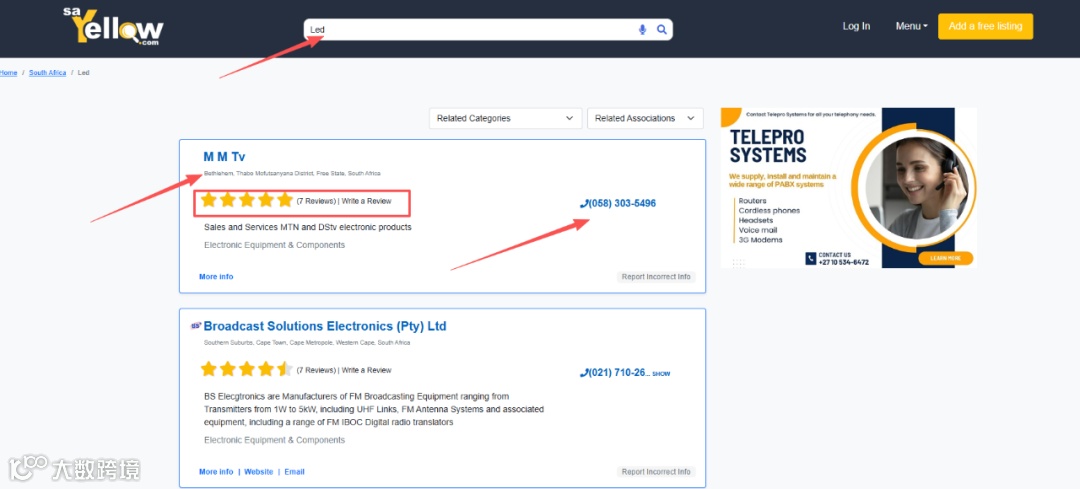Screen dimensions: 1080x489
Task: Click the Add a free listing button
Action: click(x=985, y=26)
